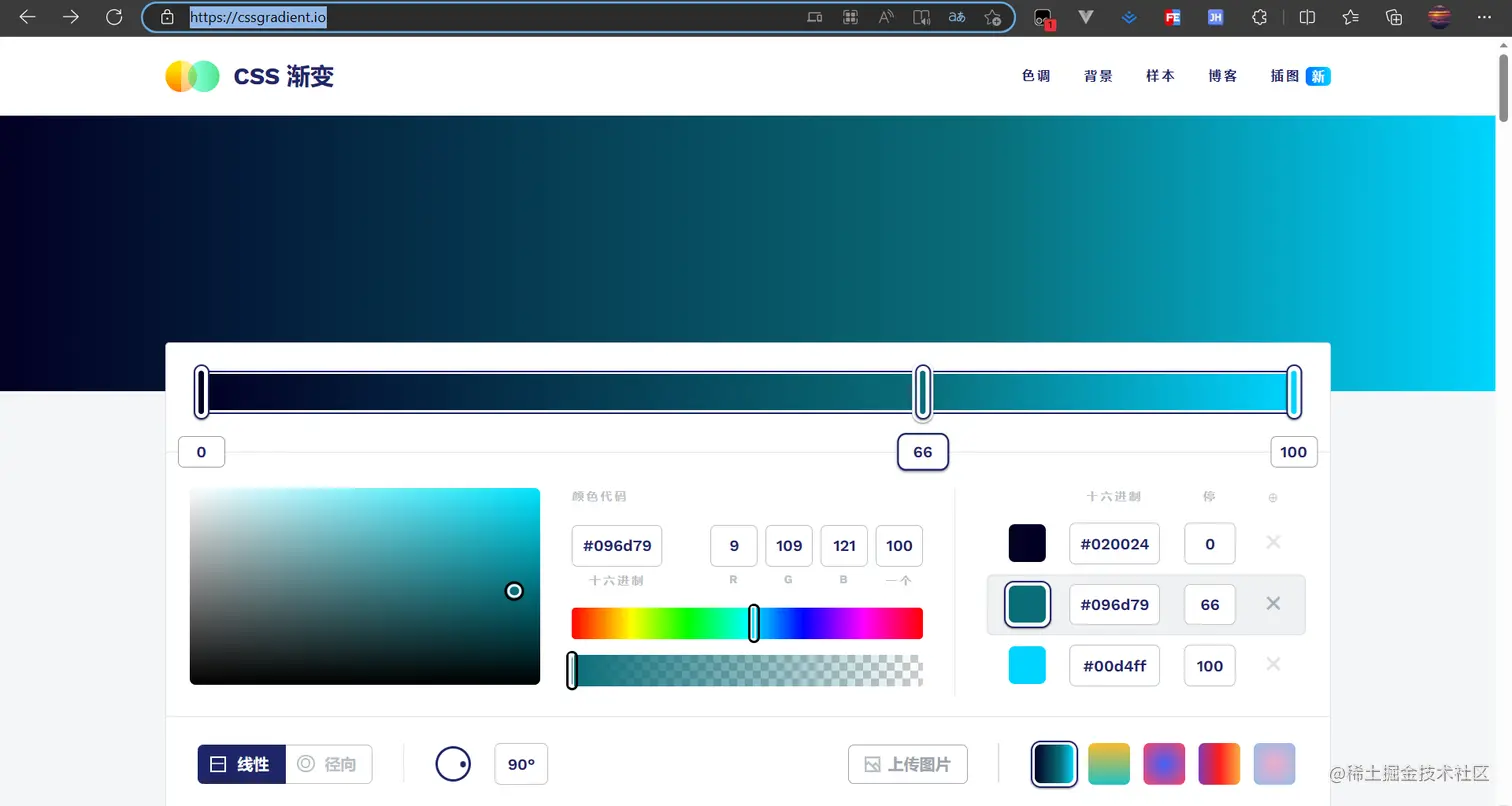Select the cyan #00d4ff swatch
The image size is (1512, 806).
[1027, 665]
